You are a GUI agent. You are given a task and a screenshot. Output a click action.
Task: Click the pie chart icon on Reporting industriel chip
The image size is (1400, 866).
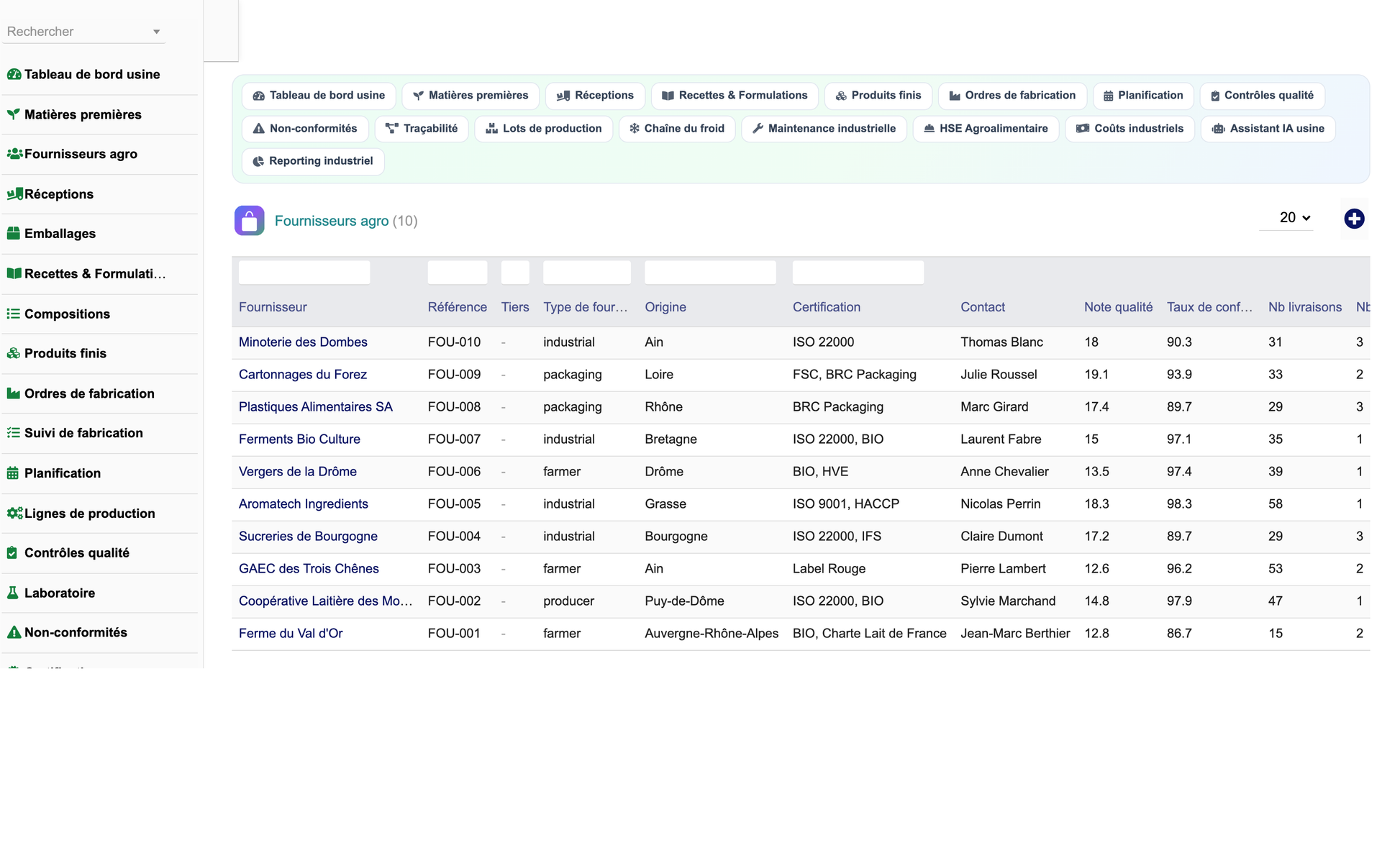pos(258,161)
